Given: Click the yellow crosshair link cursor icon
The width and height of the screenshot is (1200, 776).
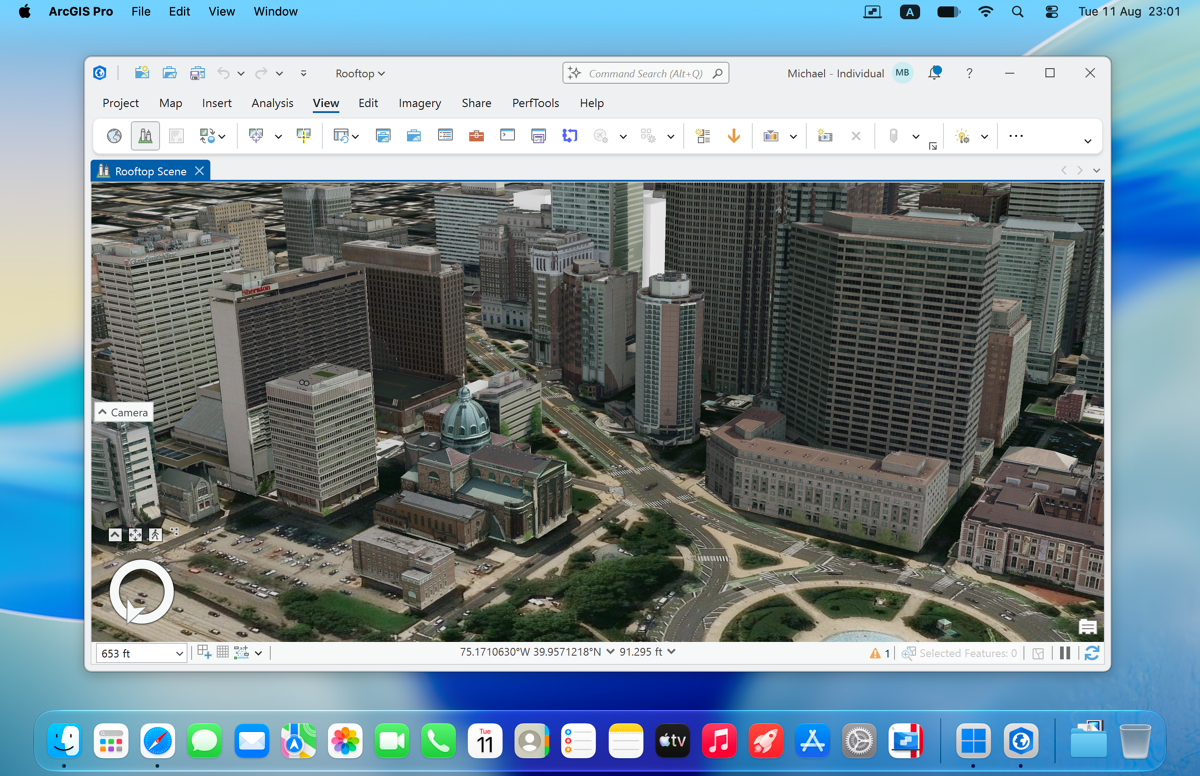Looking at the screenshot, I should pos(304,136).
